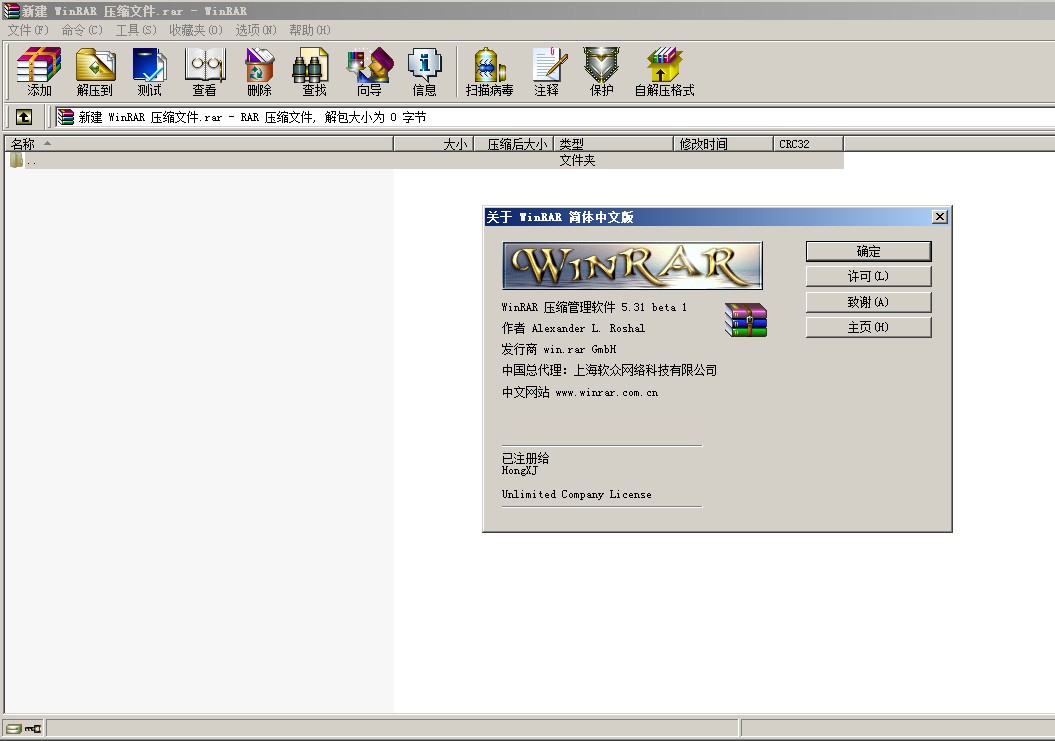Click the Extract To (解压到) icon
Screen dimensions: 1055x741
(95, 71)
